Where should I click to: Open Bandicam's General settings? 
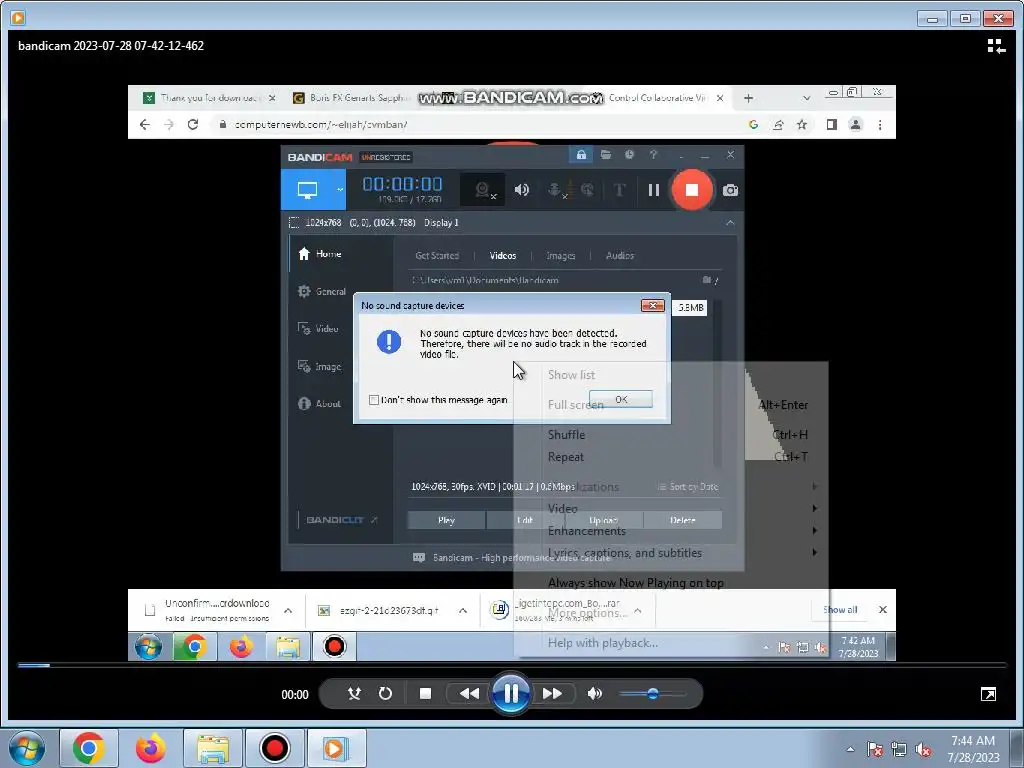(321, 291)
